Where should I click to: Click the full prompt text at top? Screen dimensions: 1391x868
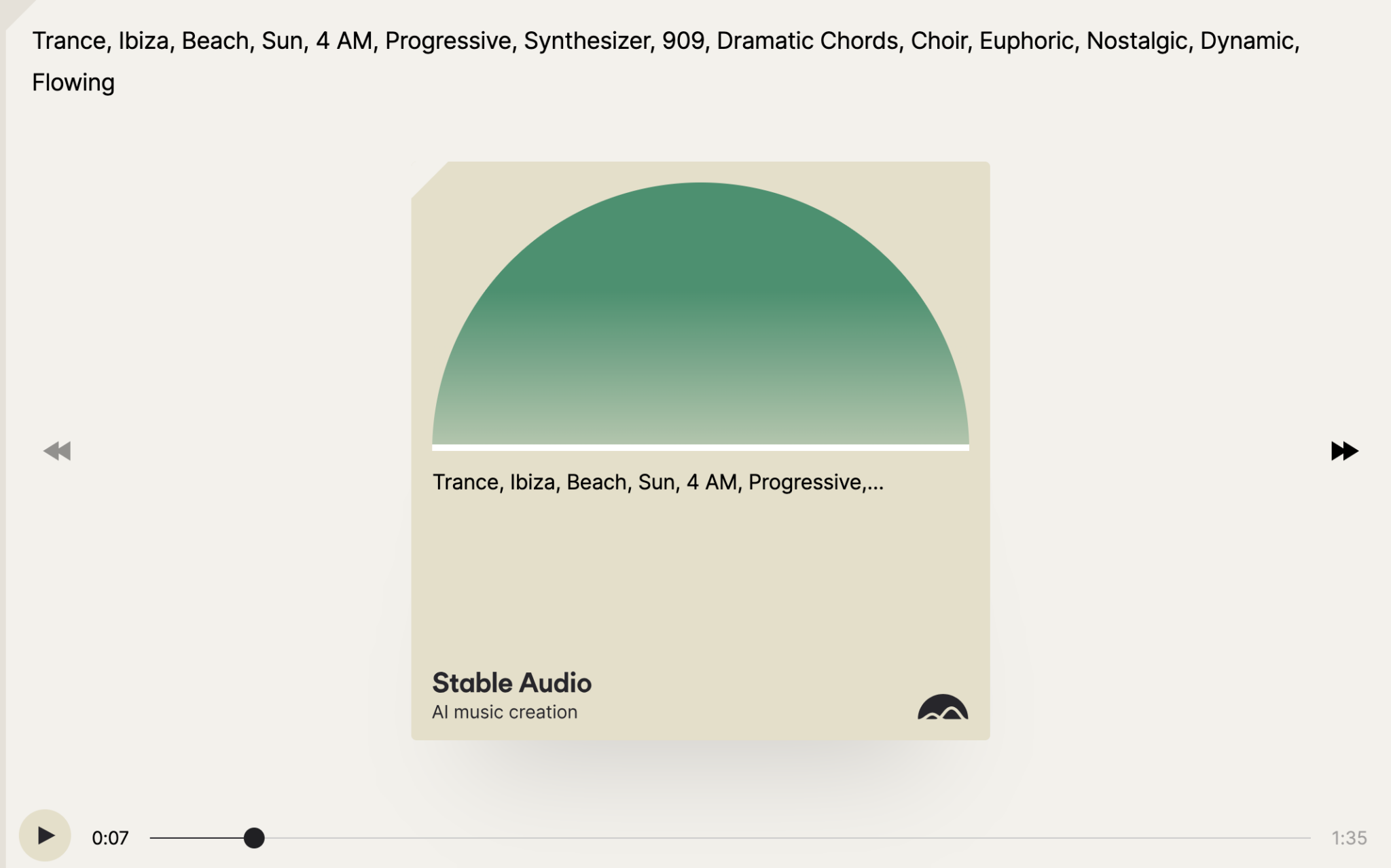(666, 61)
